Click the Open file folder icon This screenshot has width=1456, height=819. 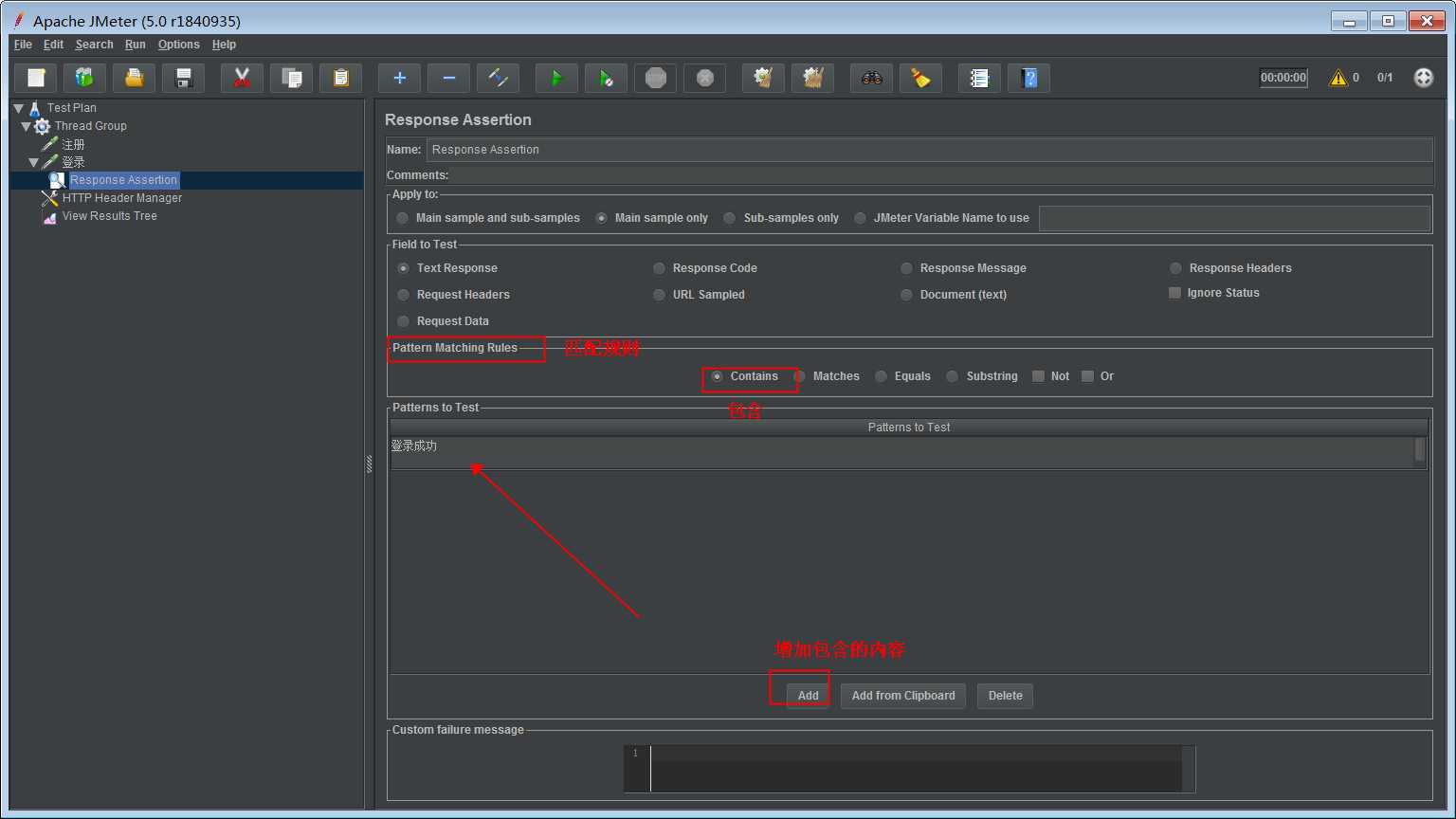click(134, 78)
